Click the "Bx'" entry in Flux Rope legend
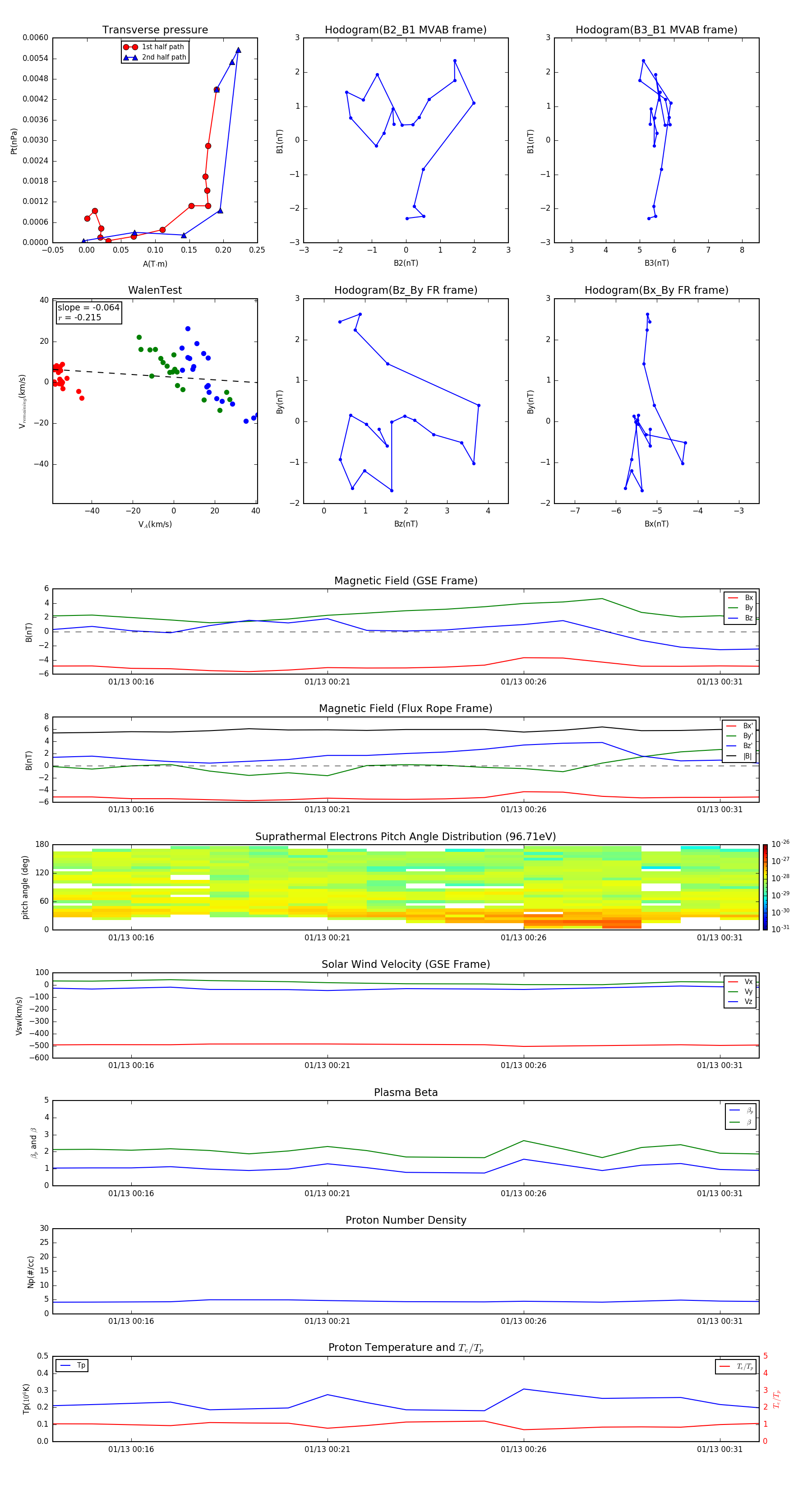This screenshot has width=812, height=1489. point(739,726)
